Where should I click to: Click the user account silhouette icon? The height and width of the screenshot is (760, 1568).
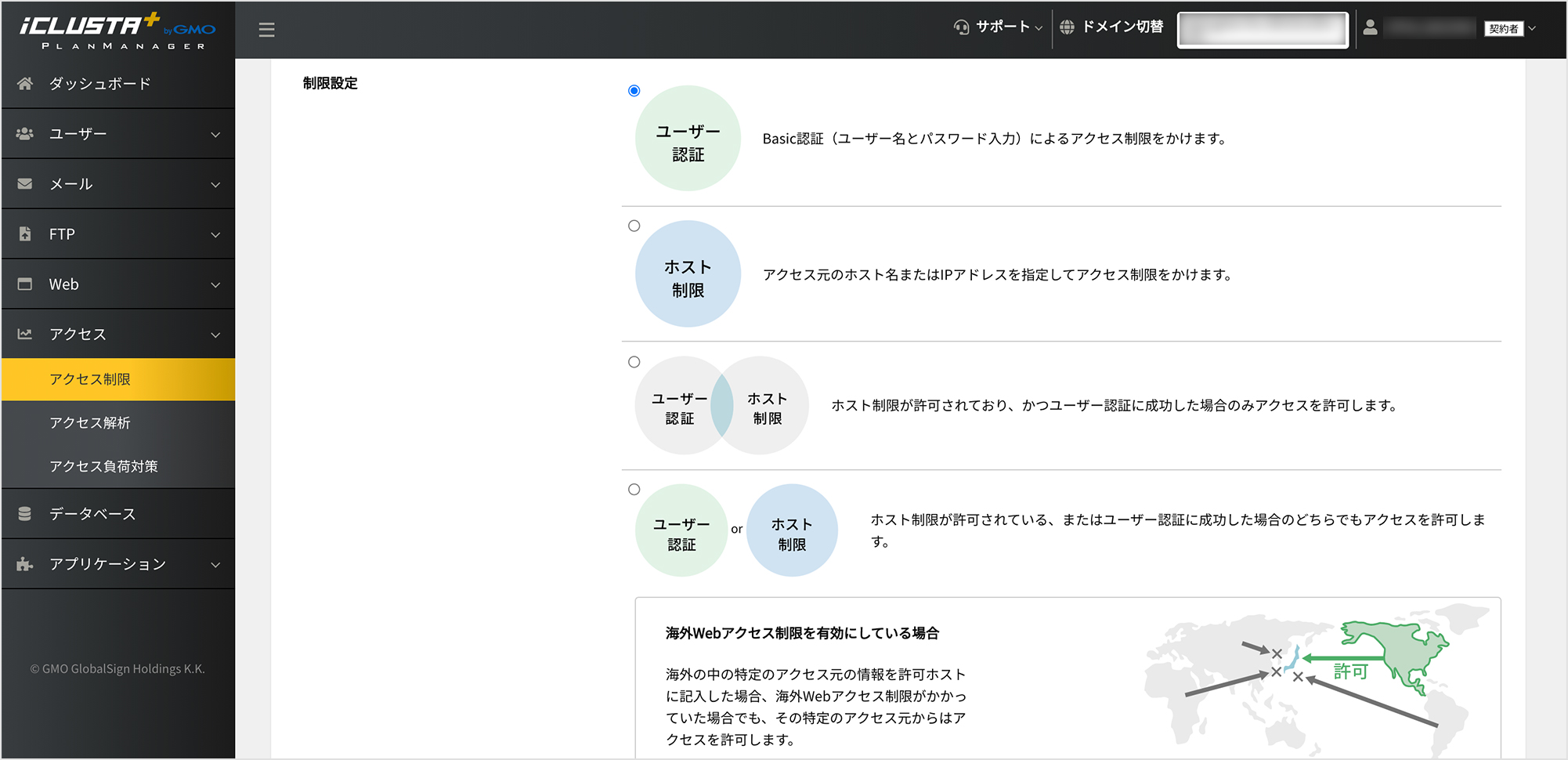coord(1370,27)
